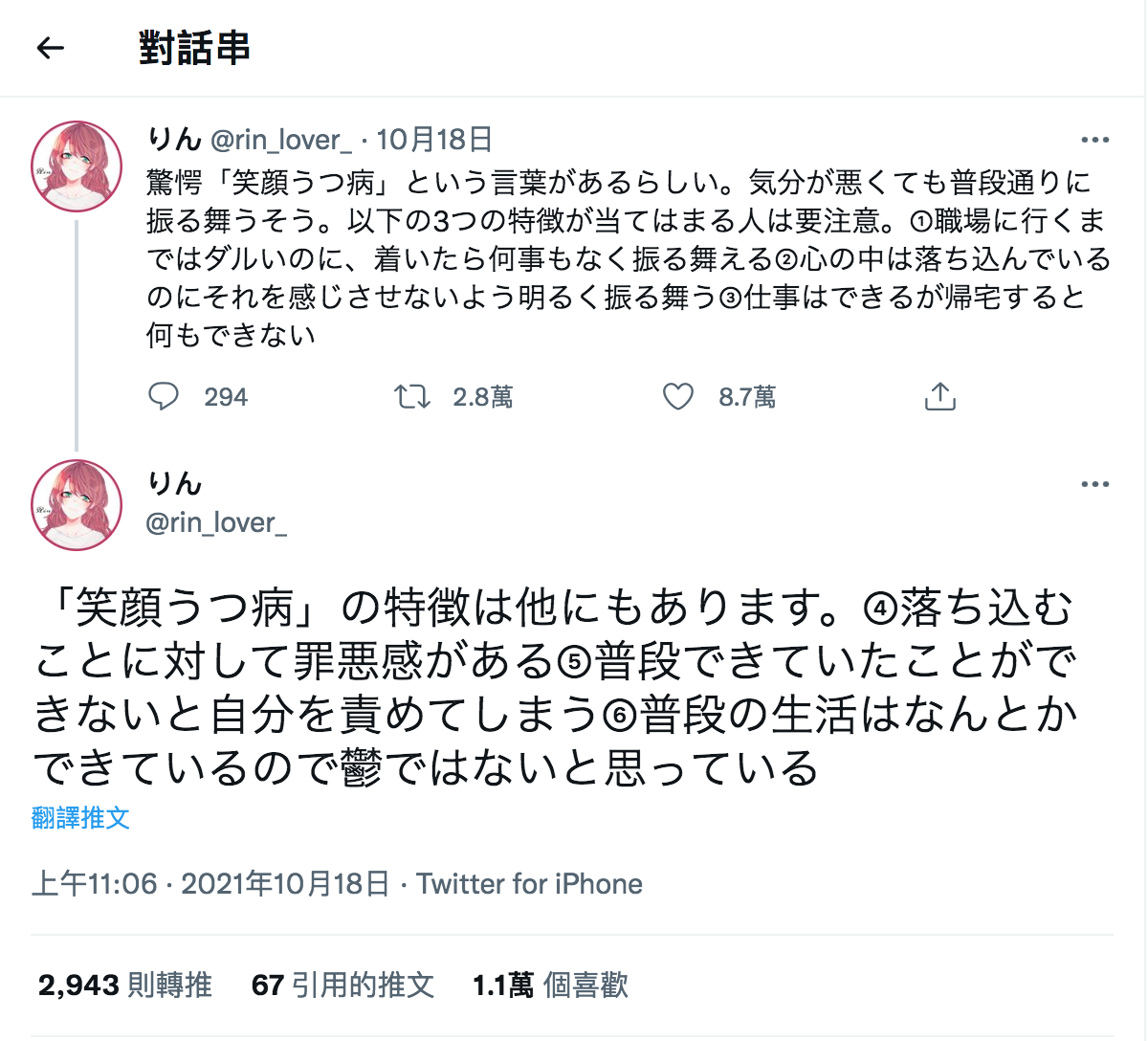Click りん display name in first tweet
The height and width of the screenshot is (1041, 1148).
(x=174, y=140)
